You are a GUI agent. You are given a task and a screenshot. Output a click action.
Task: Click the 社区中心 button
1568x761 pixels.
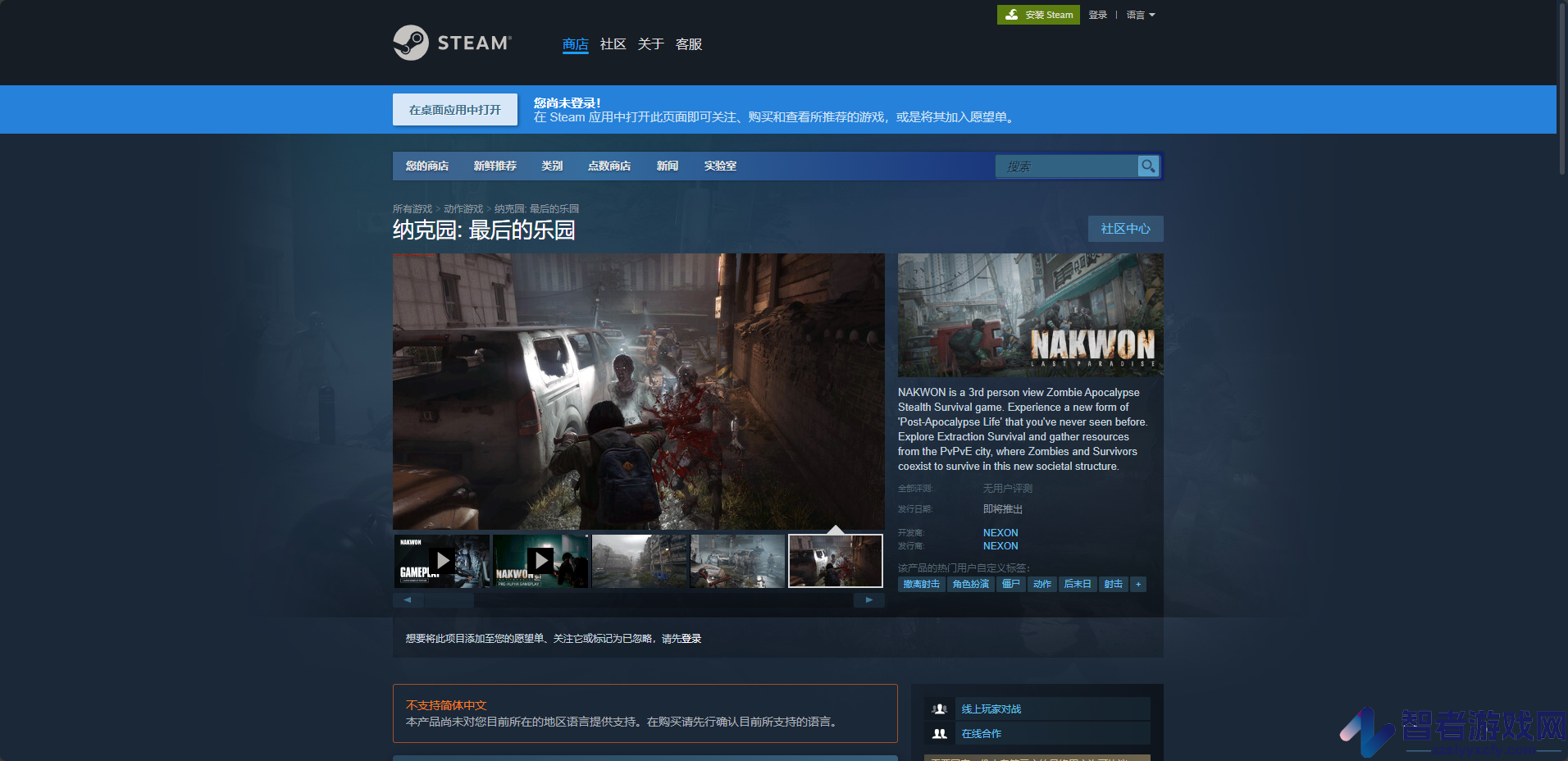[x=1125, y=229]
